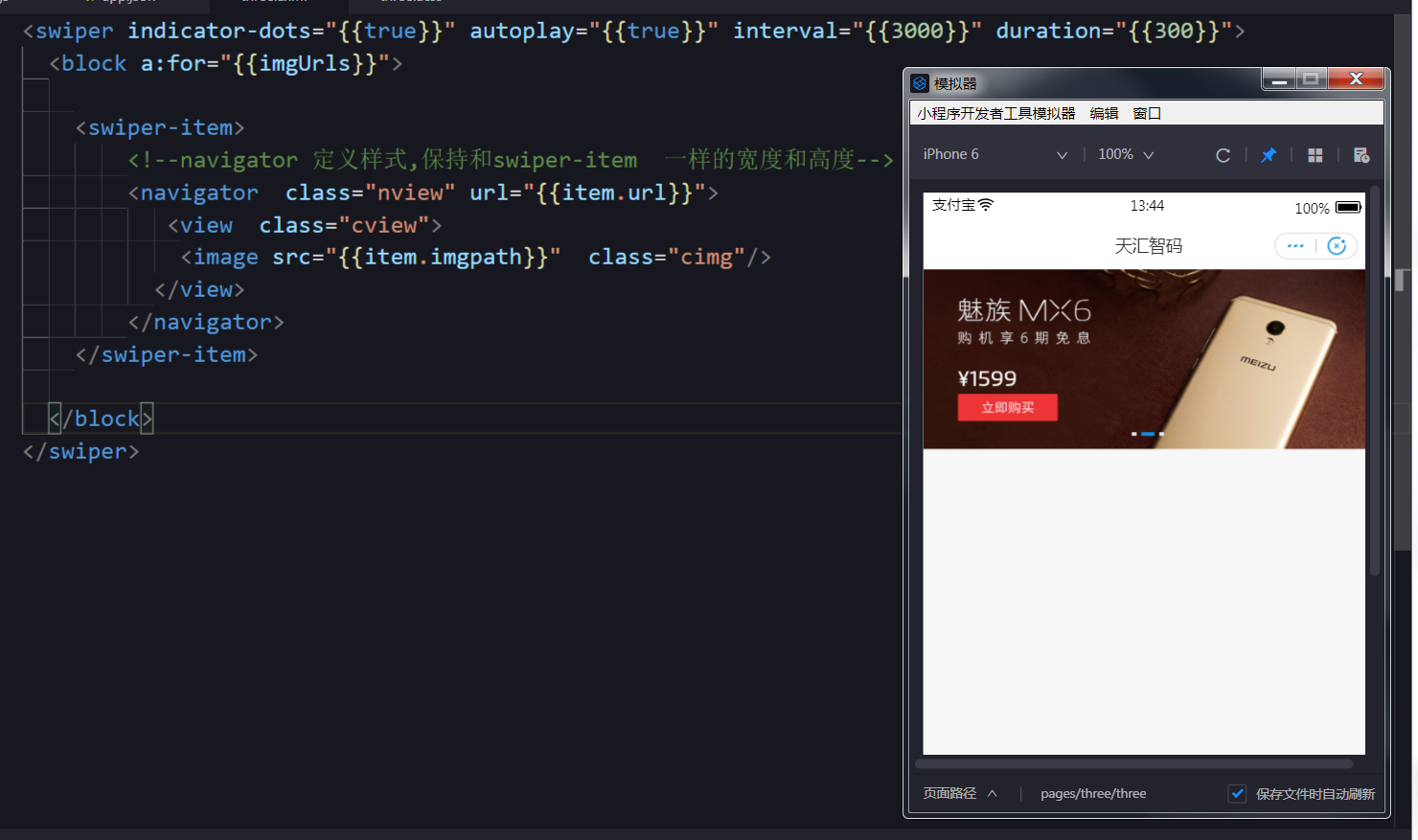
Task: Click the blue pin icon in simulator
Action: tap(1269, 155)
